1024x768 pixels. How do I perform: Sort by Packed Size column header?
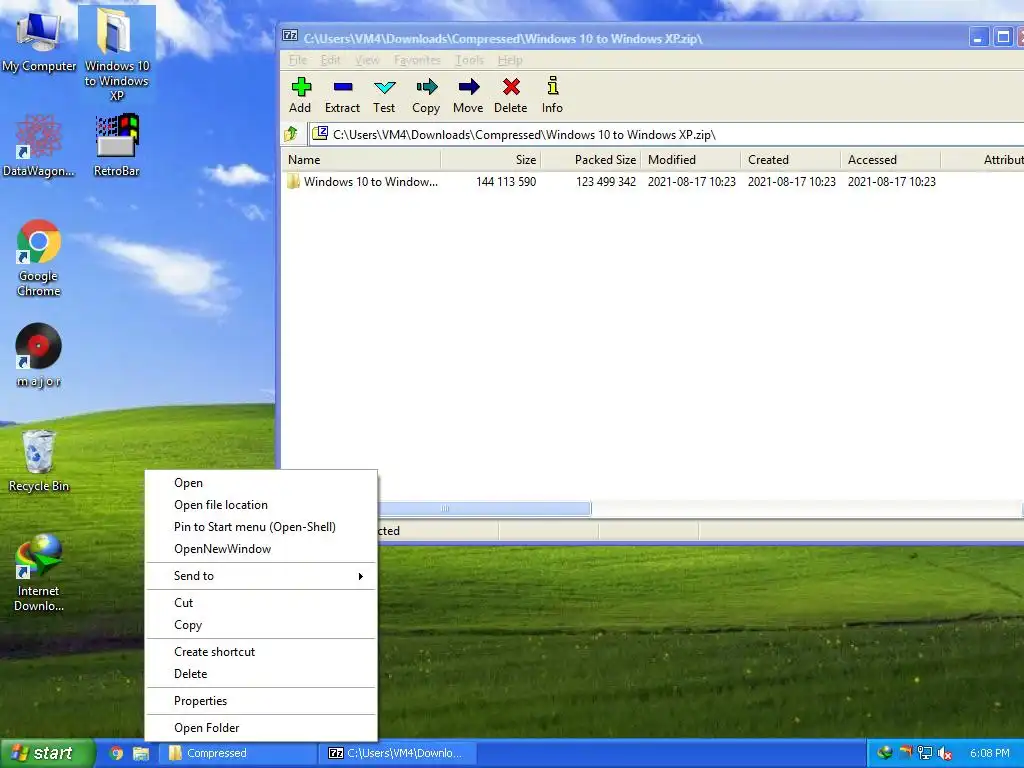(591, 160)
